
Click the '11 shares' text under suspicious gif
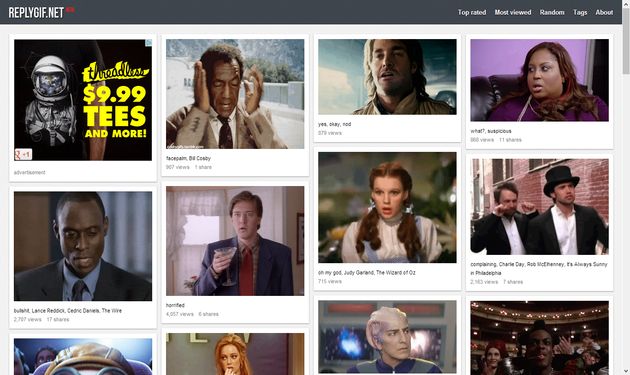[x=510, y=140]
